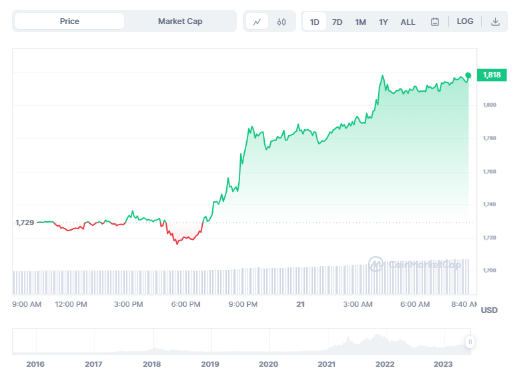The height and width of the screenshot is (379, 514).
Task: Toggle LOG scale on the chart
Action: pyautogui.click(x=465, y=21)
